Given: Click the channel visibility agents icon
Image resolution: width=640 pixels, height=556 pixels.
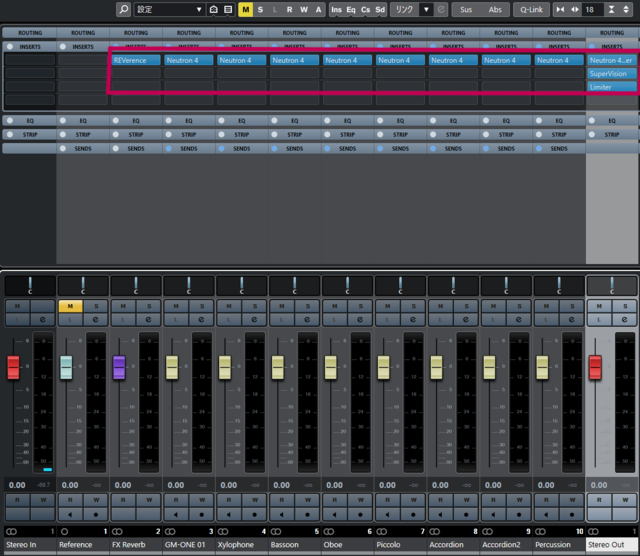Looking at the screenshot, I should (x=213, y=9).
